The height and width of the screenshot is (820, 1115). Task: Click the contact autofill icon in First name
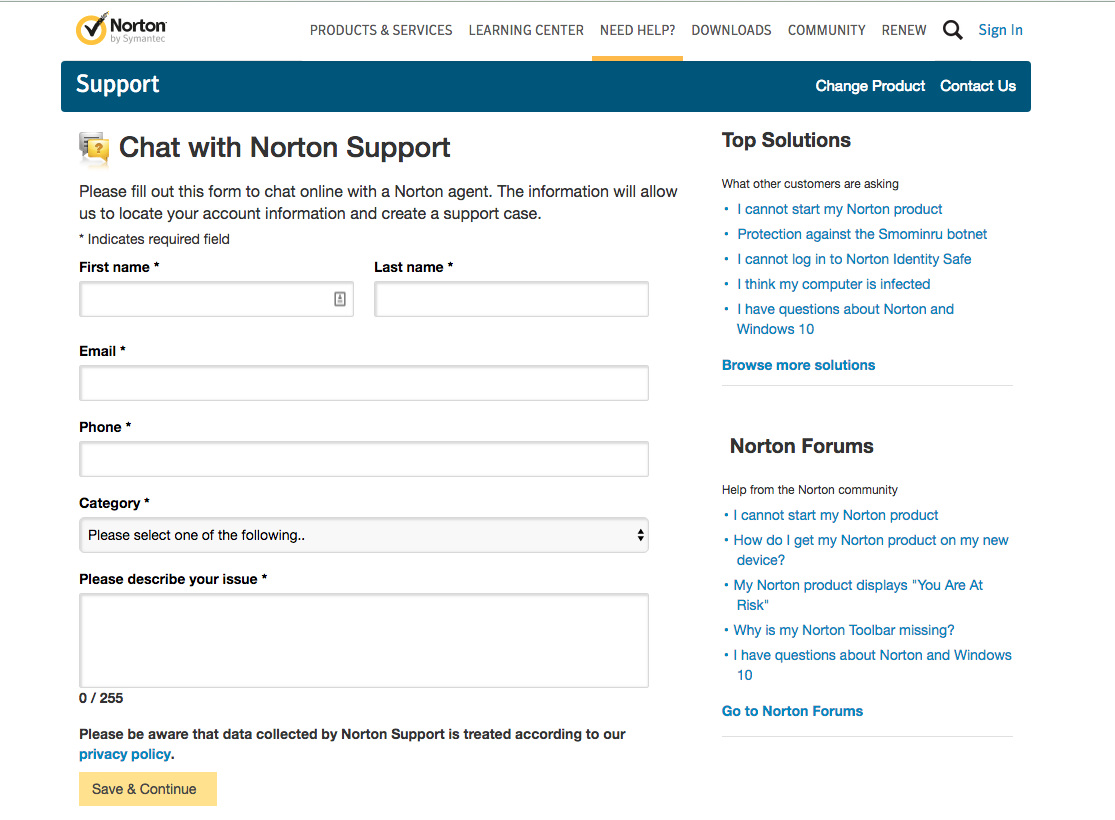tap(340, 299)
